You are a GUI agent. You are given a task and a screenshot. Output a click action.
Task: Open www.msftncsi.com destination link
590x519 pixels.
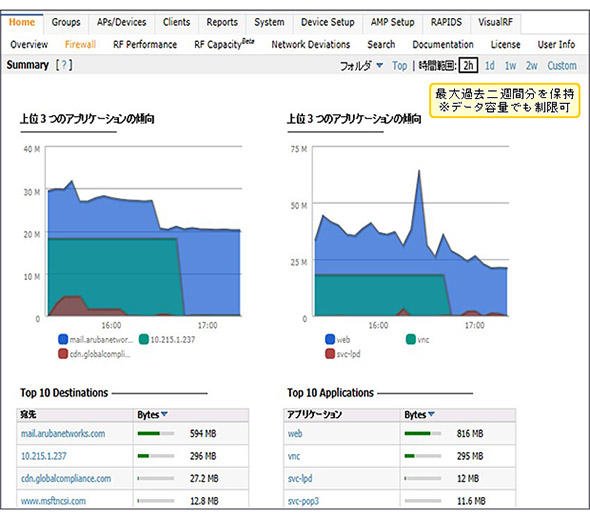(53, 501)
